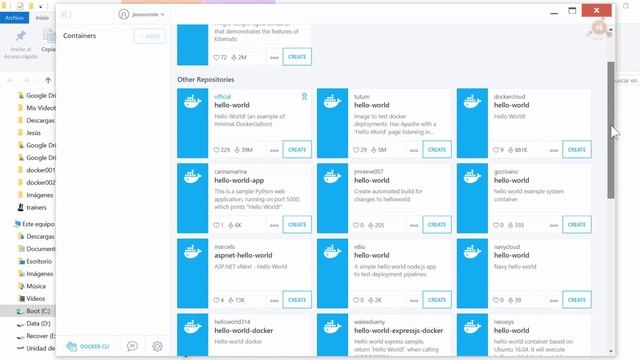Open the Docker CLI button

click(x=88, y=346)
